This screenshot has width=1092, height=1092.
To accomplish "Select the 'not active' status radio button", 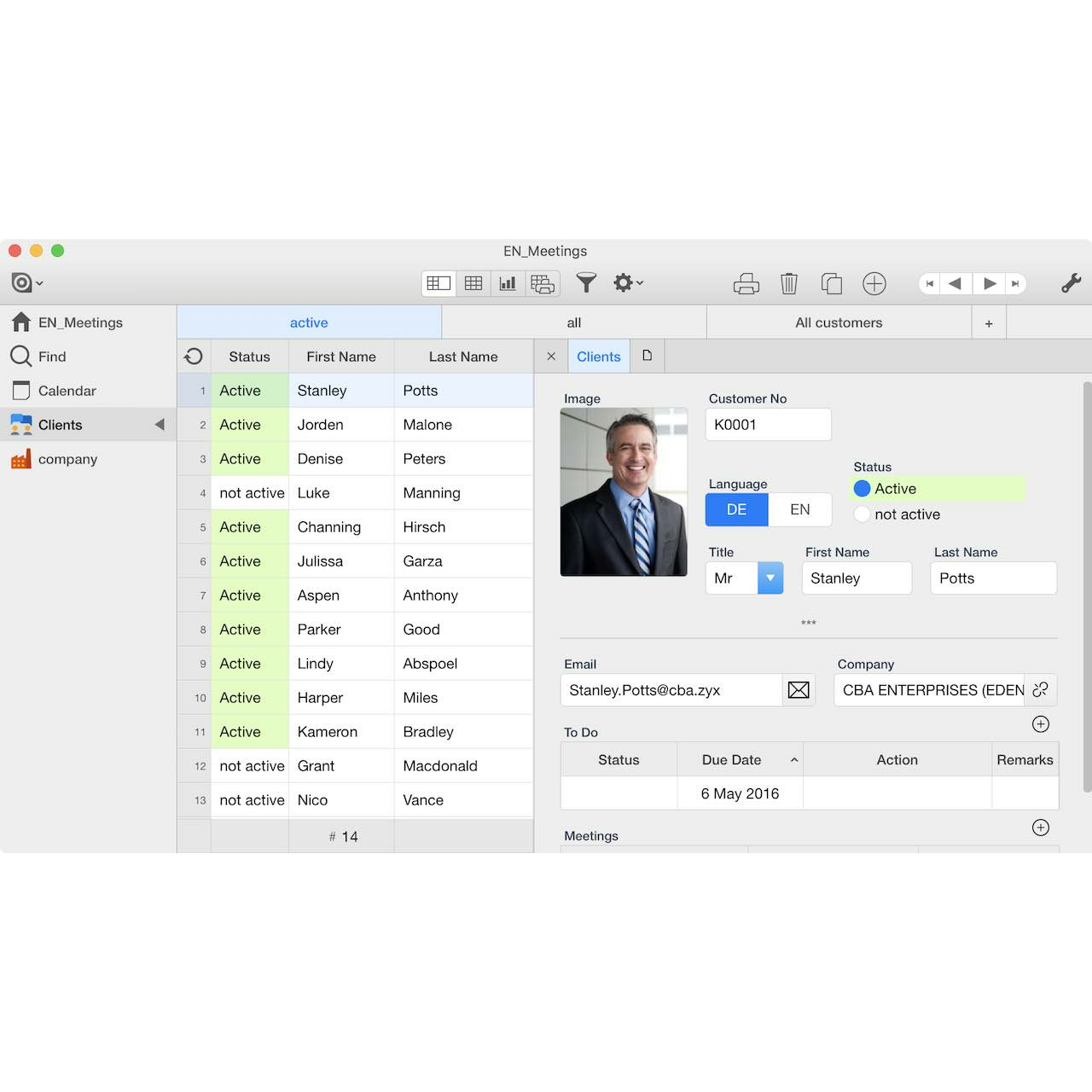I will pos(862,514).
